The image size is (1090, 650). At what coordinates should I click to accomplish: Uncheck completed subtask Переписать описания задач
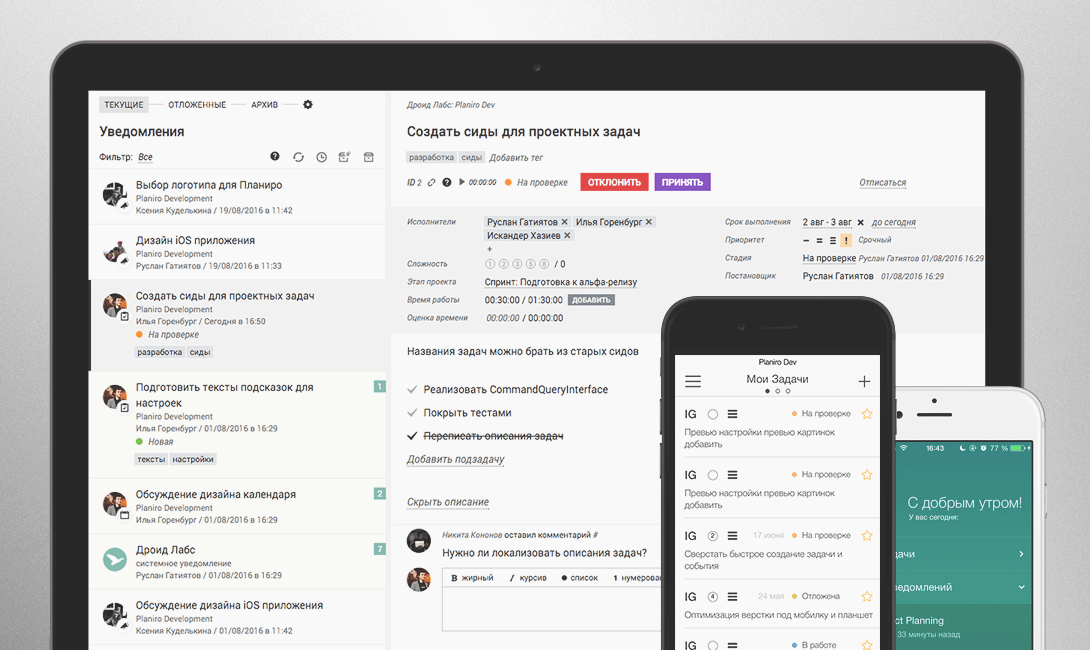(x=412, y=436)
